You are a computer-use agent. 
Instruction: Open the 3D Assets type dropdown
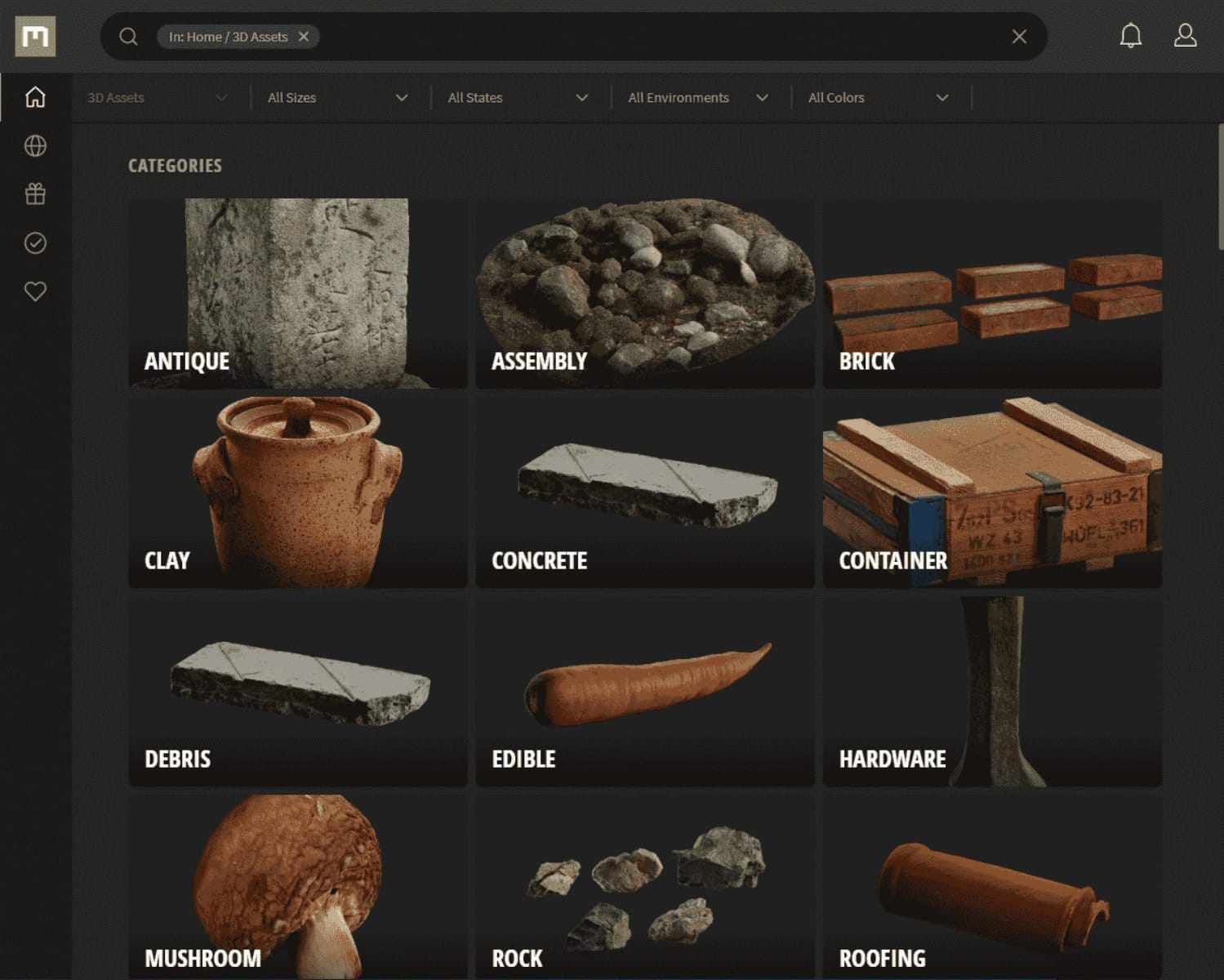click(x=158, y=98)
